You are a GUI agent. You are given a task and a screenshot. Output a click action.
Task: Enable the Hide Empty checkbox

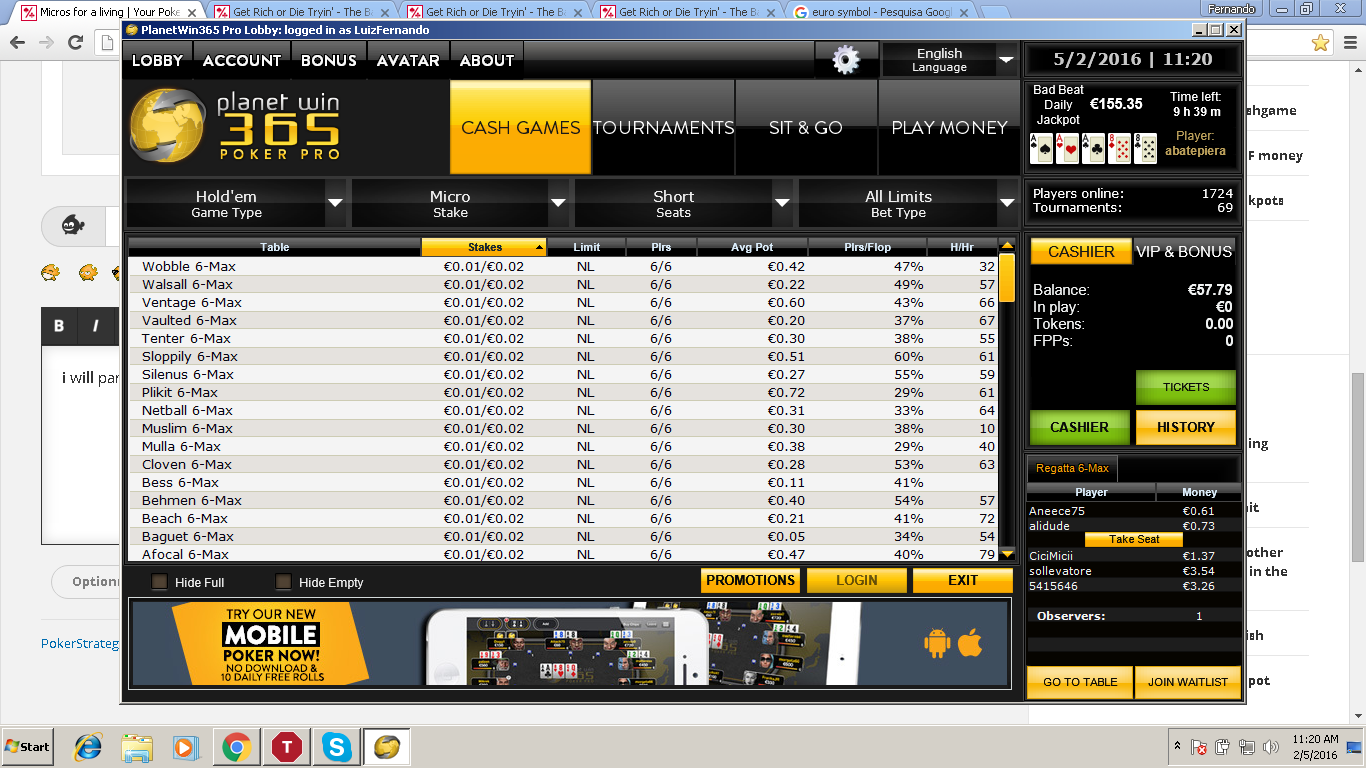(283, 582)
